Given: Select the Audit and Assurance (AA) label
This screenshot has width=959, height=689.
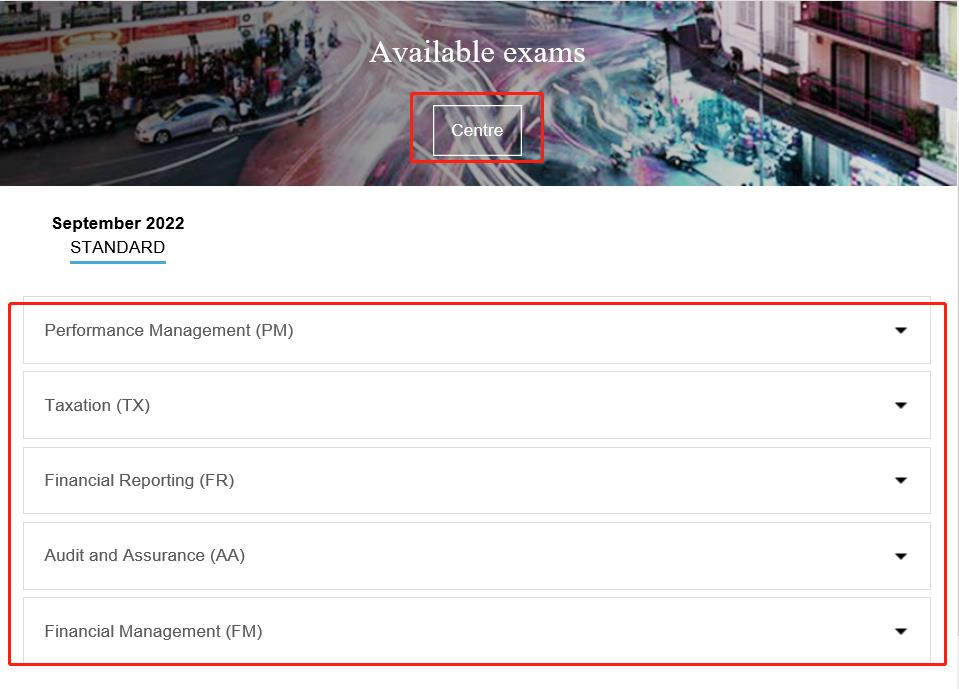Looking at the screenshot, I should (144, 555).
